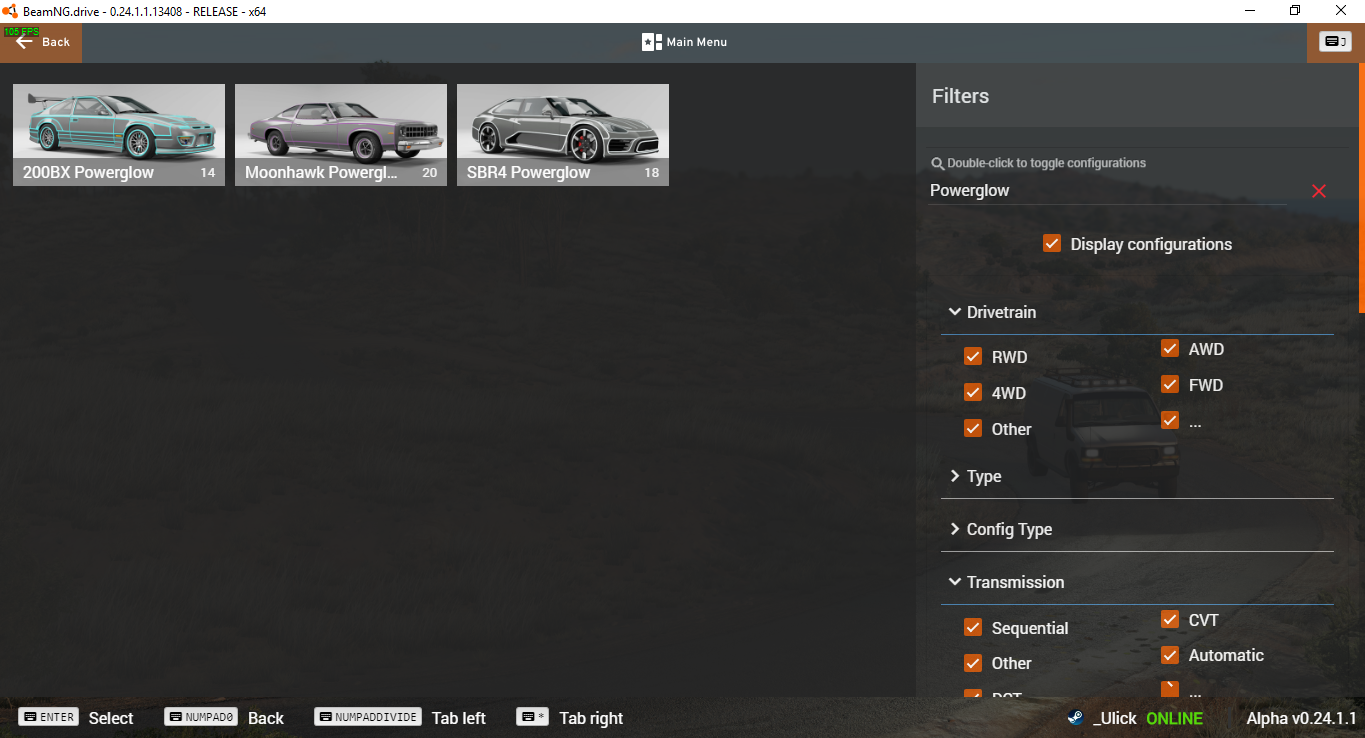Click the search field containing Powerglow
The width and height of the screenshot is (1365, 738).
pos(1108,190)
